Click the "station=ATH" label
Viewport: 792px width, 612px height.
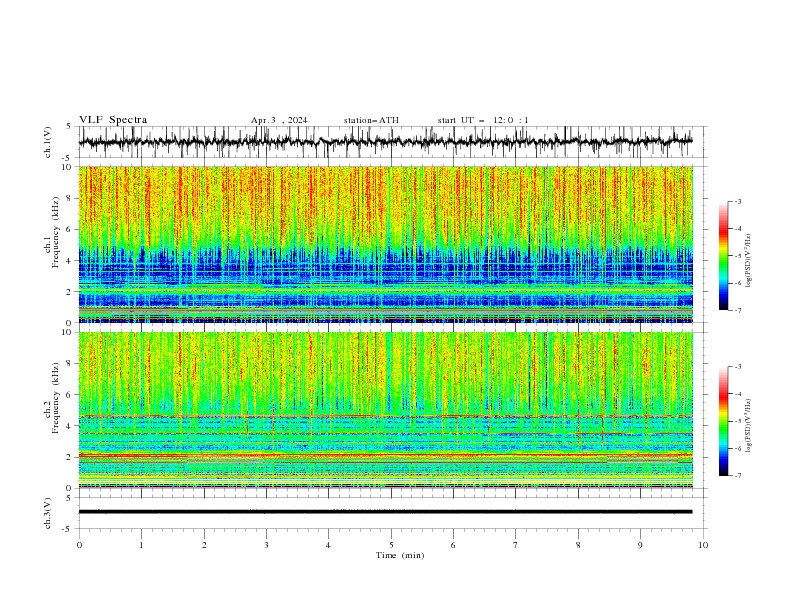[371, 120]
